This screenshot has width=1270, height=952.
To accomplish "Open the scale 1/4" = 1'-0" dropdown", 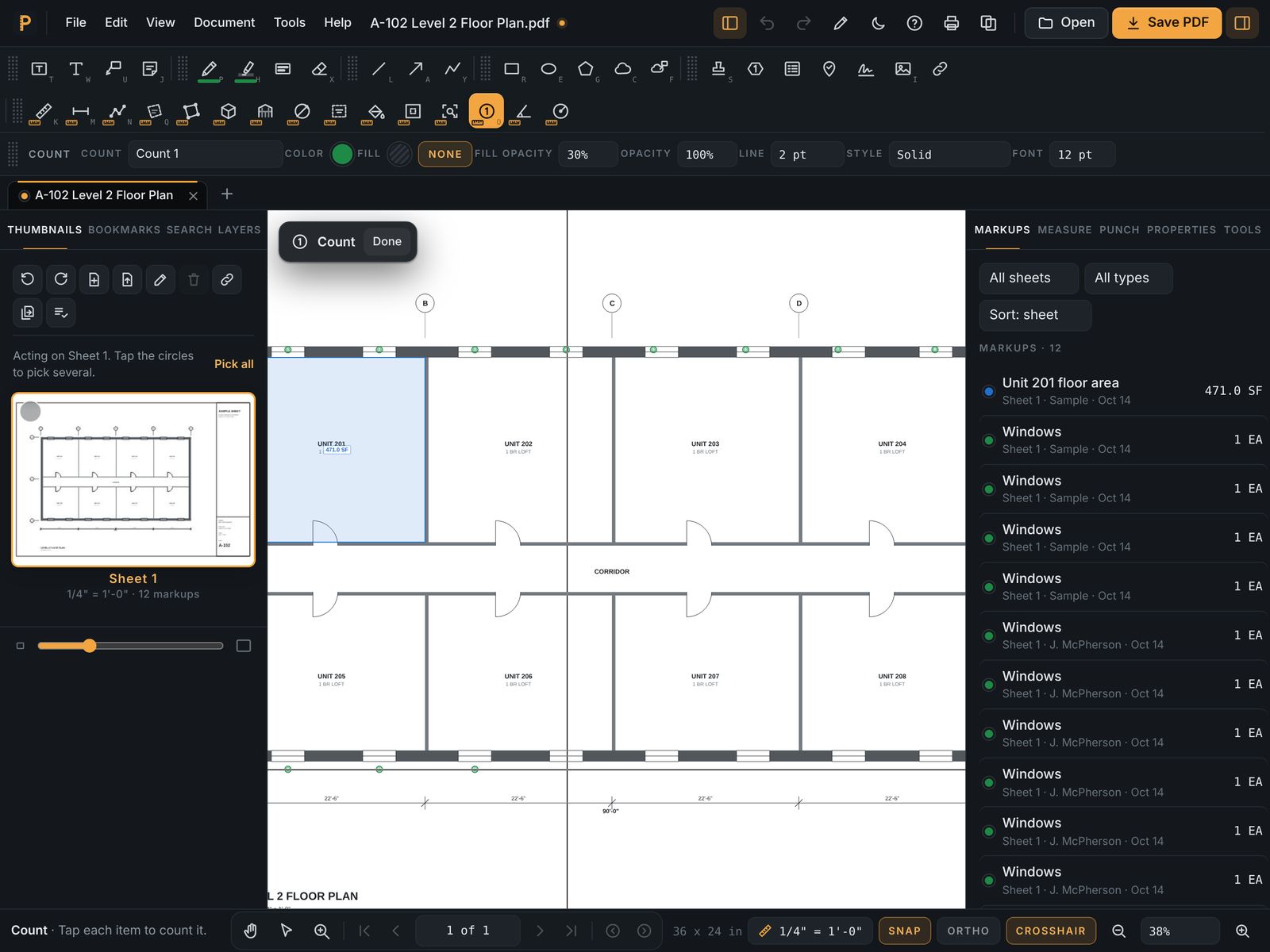I will (810, 931).
